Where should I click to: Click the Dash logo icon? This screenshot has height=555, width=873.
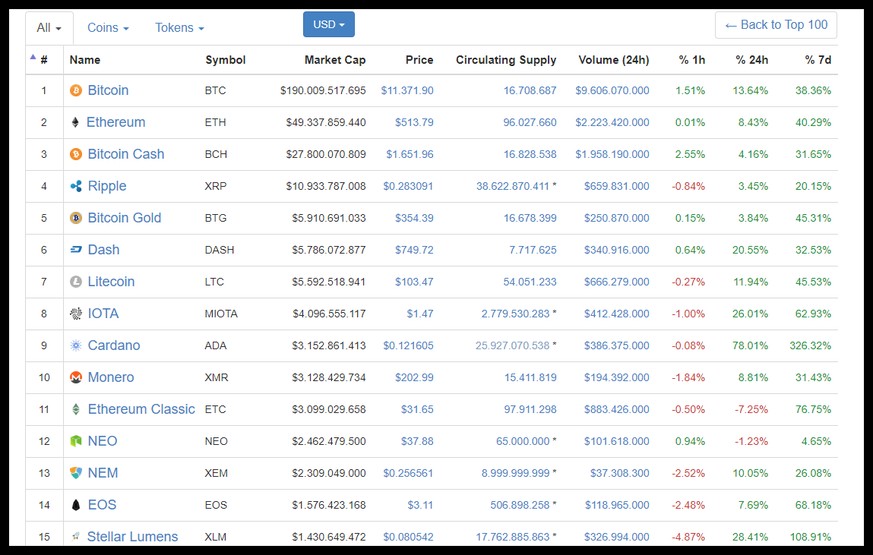(76, 250)
